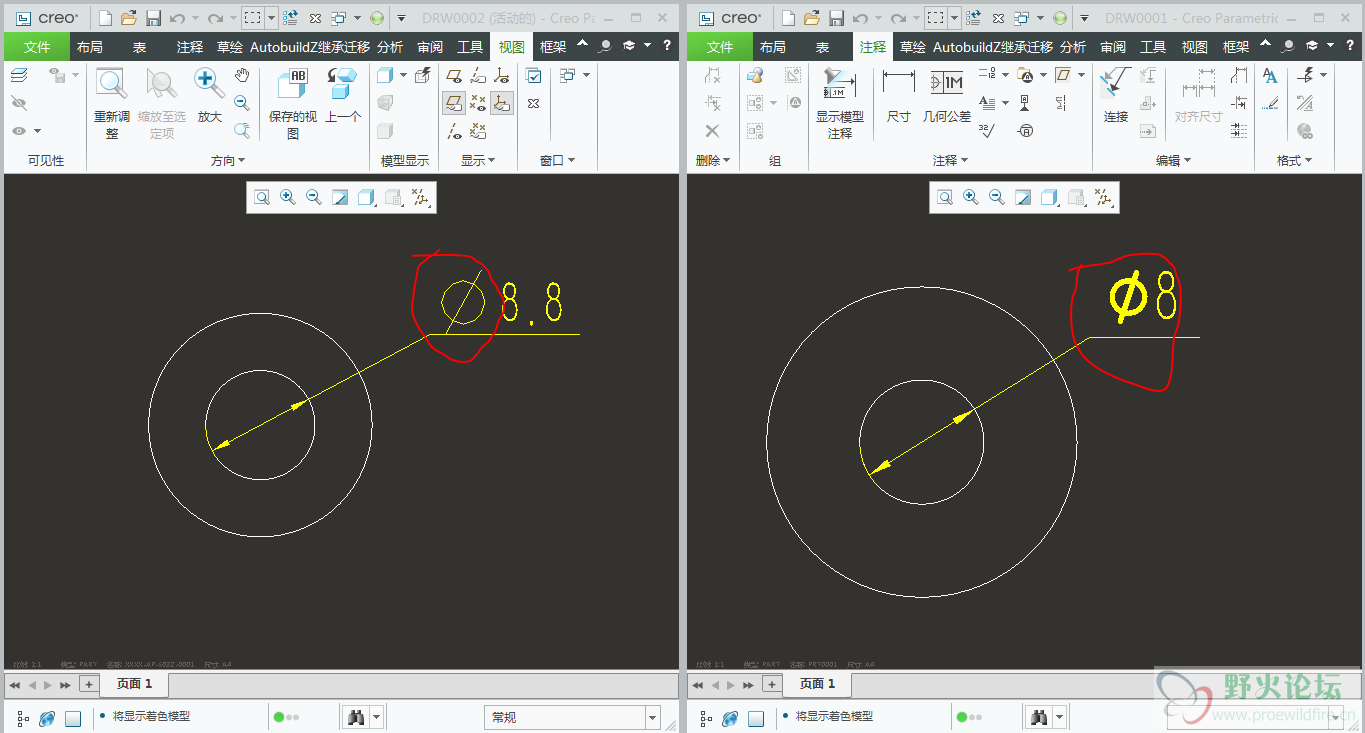Click the pan hand icon in left ribbon
1365x733 pixels.
pyautogui.click(x=242, y=76)
